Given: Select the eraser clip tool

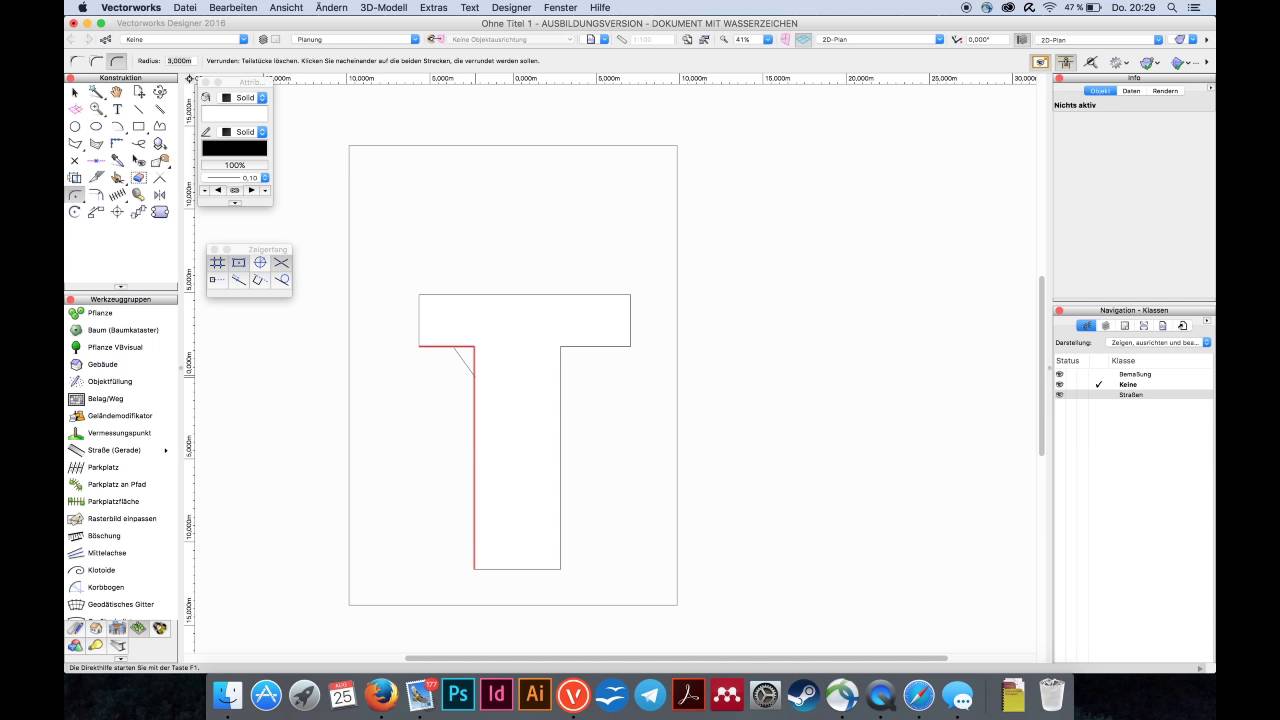Looking at the screenshot, I should [138, 178].
